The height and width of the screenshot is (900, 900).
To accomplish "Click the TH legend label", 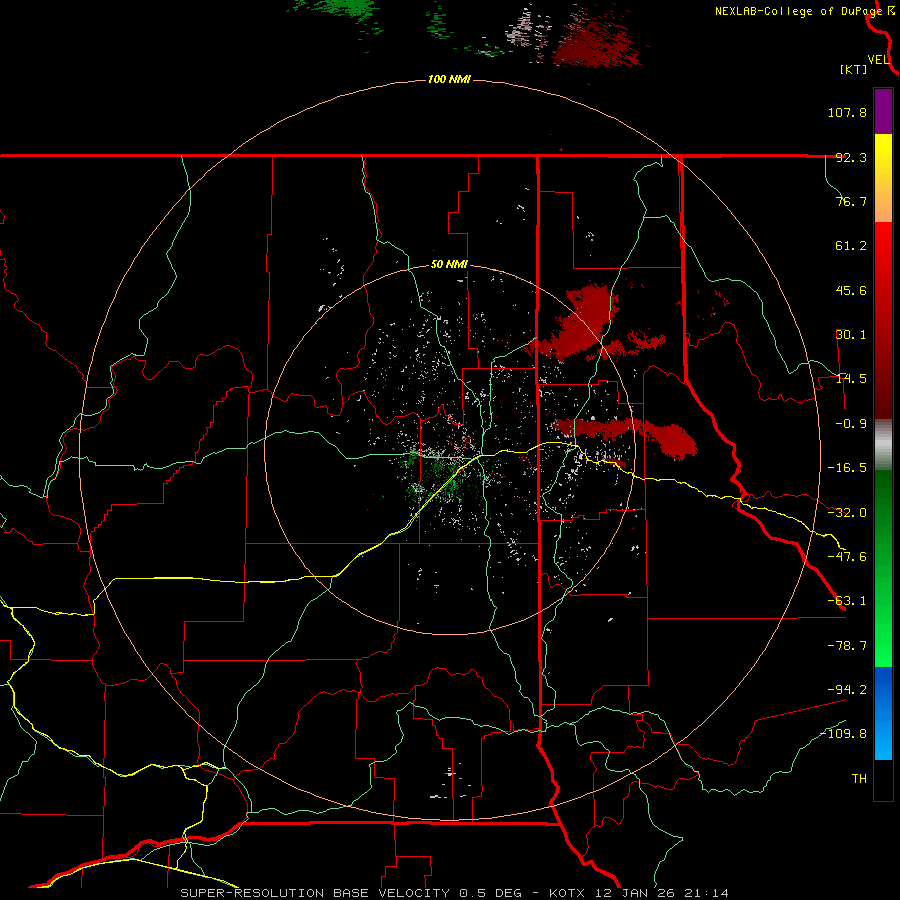I will [x=859, y=779].
